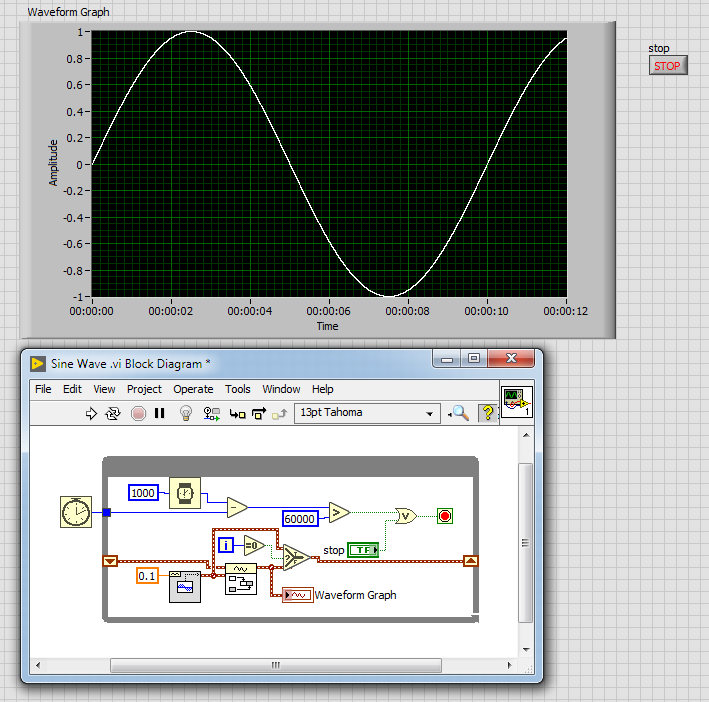
Task: Click the Abort Execution stop icon
Action: [x=138, y=413]
